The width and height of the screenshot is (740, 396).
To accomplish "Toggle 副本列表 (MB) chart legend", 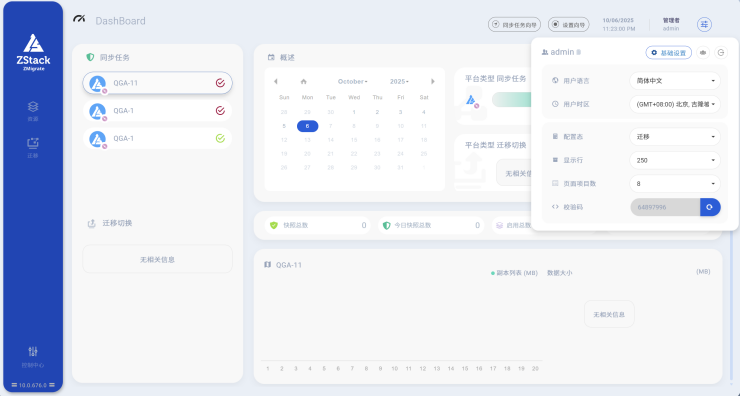I will [x=514, y=273].
